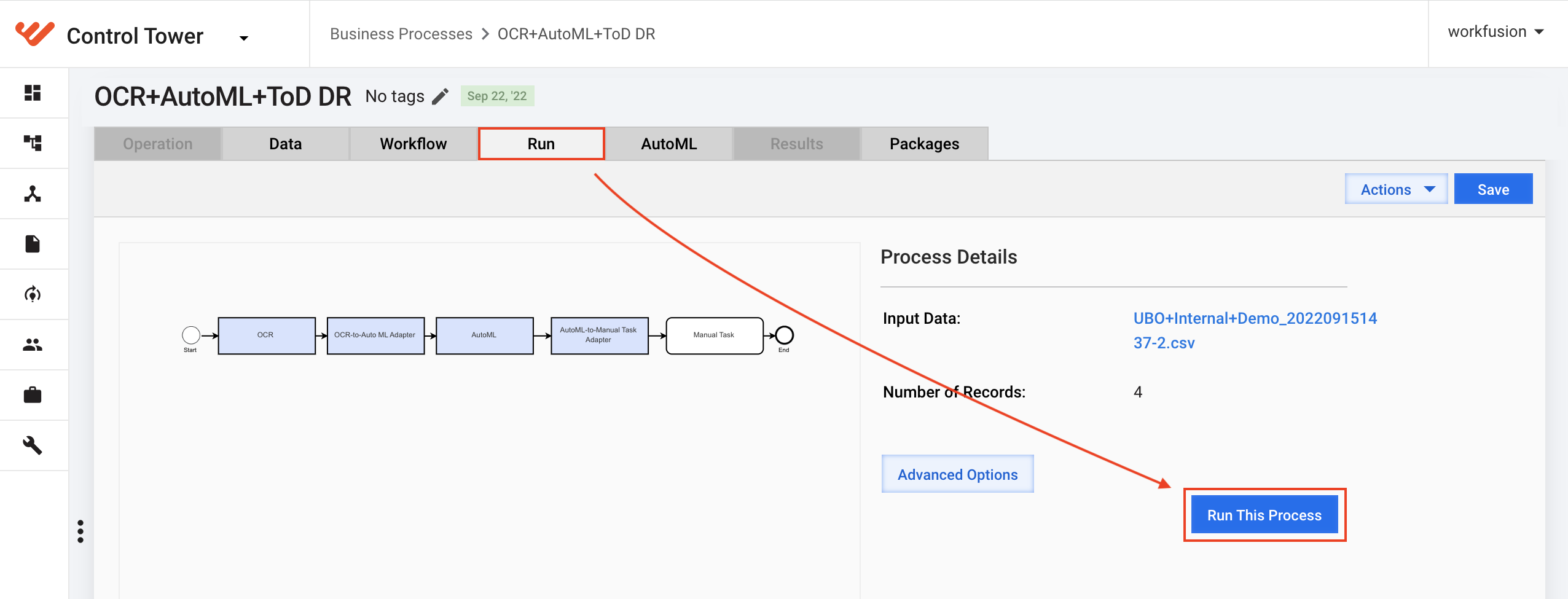Open the business processes tree icon

pos(33,143)
